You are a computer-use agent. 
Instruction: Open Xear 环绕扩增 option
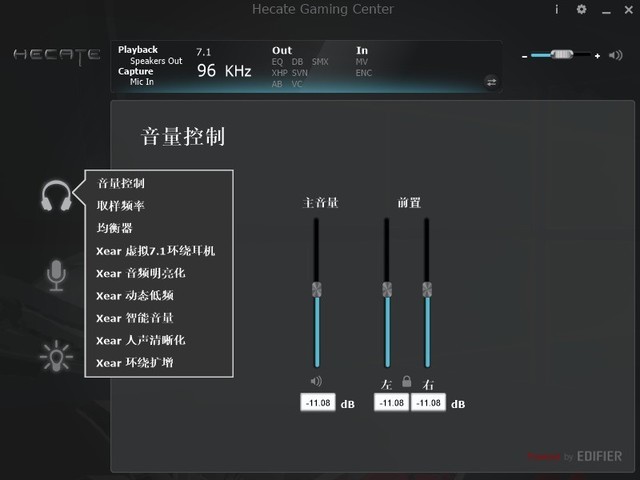pos(135,363)
